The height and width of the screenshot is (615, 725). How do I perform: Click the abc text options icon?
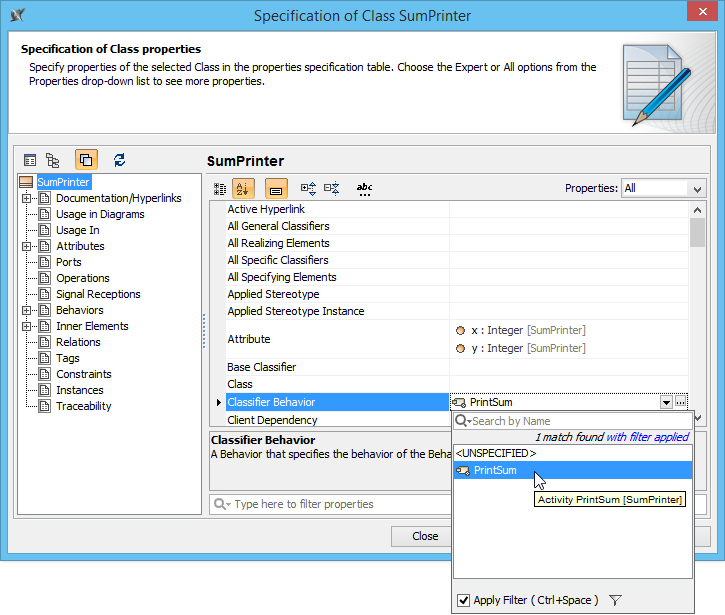364,188
